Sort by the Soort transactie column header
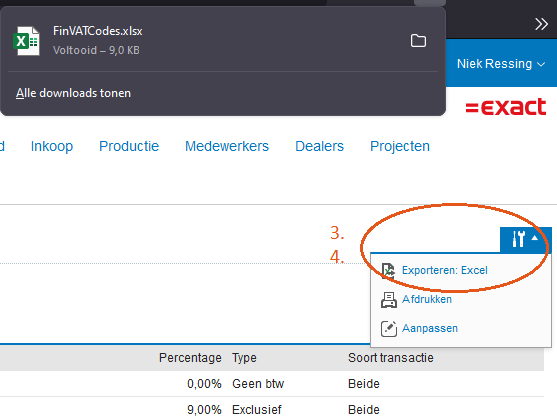557x418 pixels. click(x=390, y=358)
